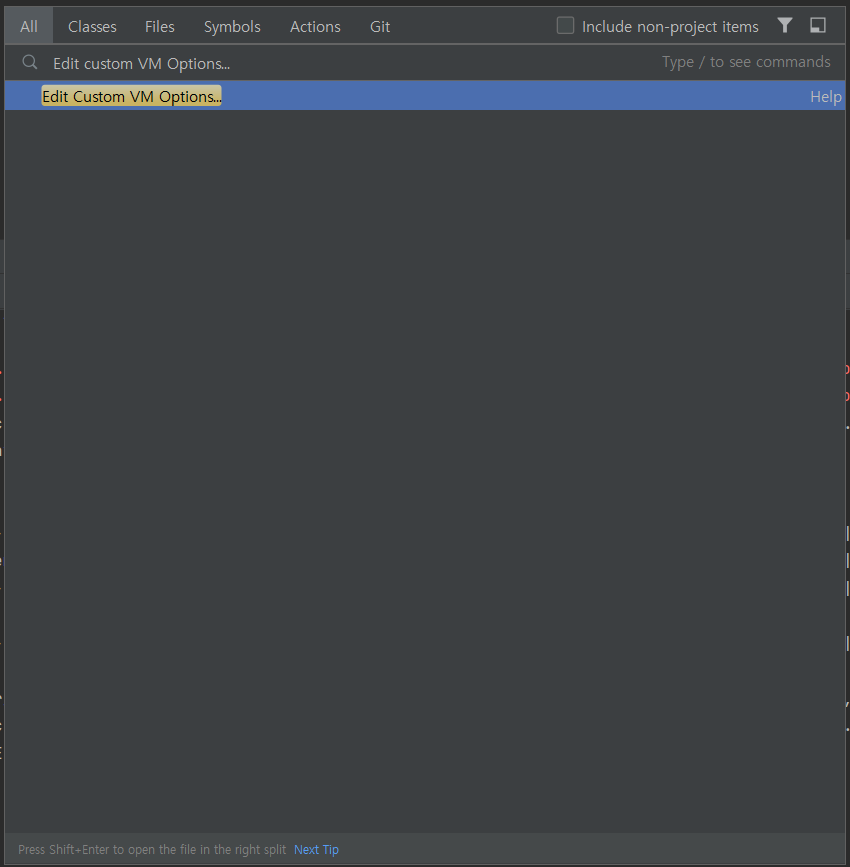Click the Help label on the highlighted row

point(825,96)
